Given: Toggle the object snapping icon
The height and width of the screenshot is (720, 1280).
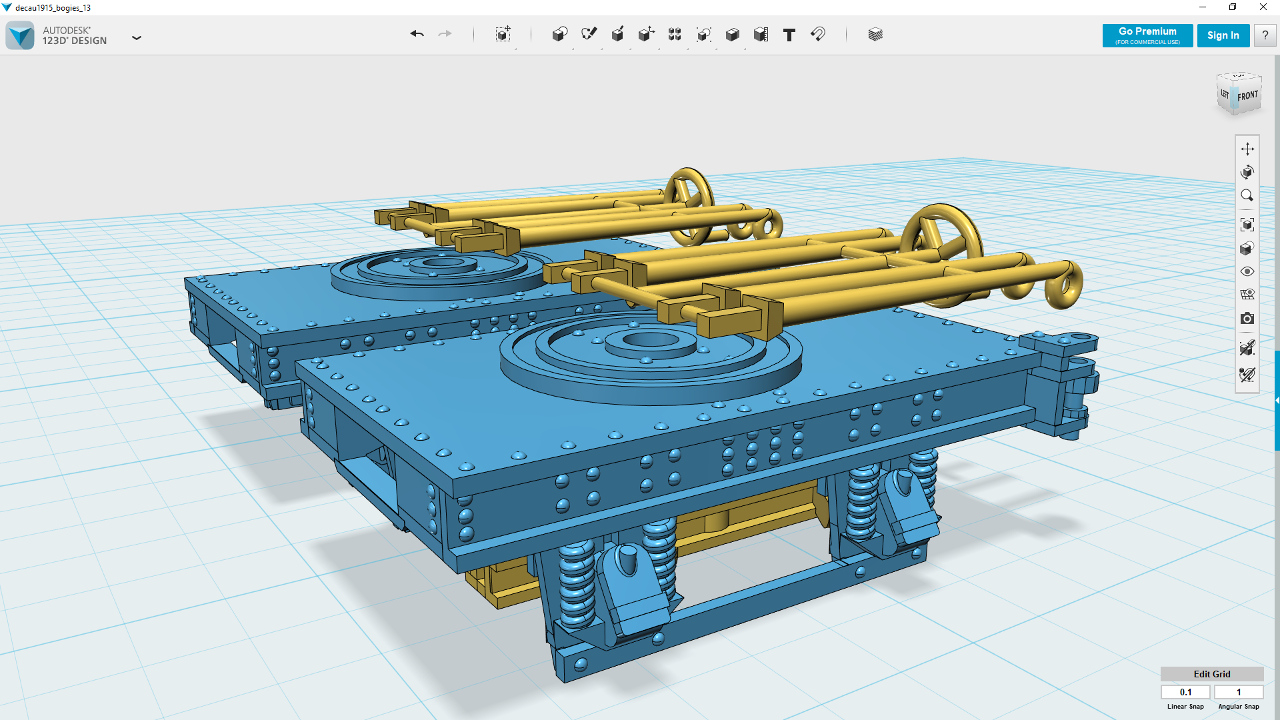Looking at the screenshot, I should pyautogui.click(x=1247, y=348).
